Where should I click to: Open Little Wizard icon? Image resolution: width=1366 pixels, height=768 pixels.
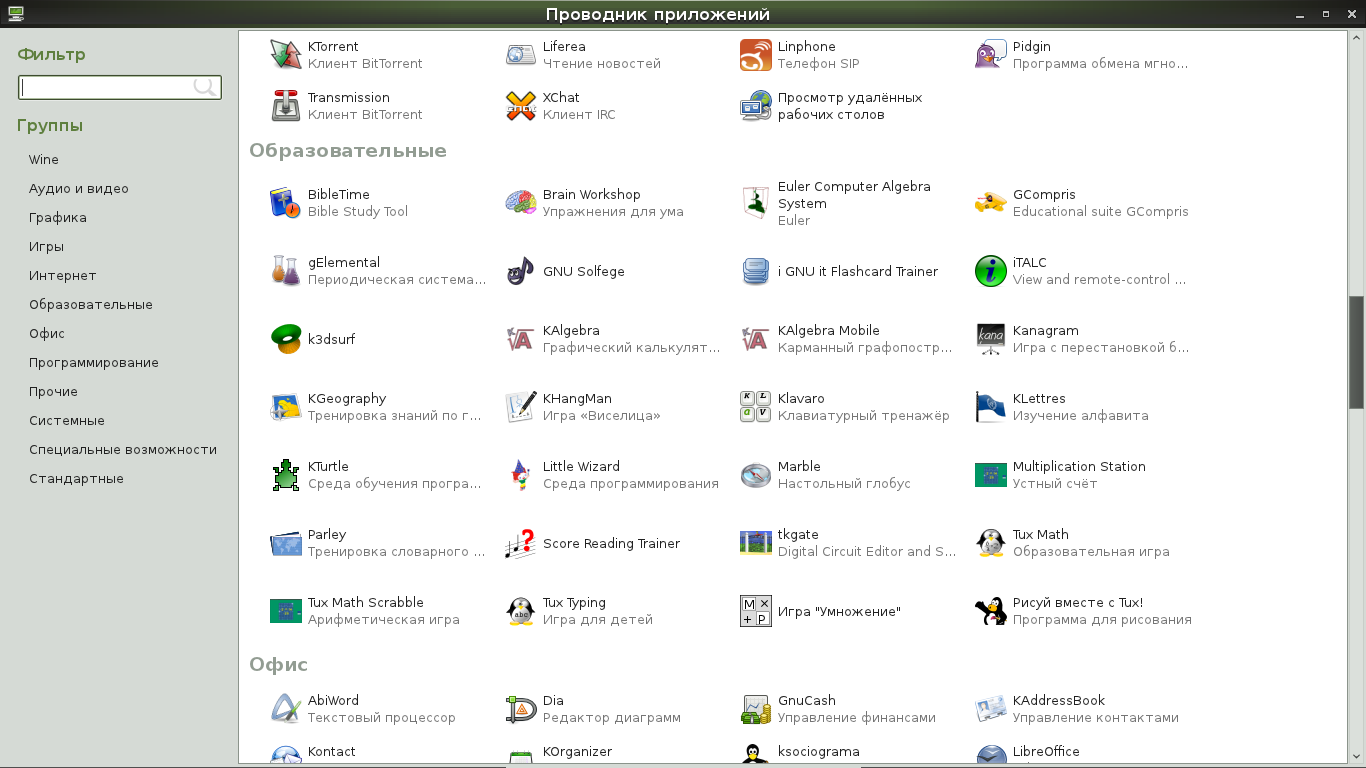(x=521, y=475)
